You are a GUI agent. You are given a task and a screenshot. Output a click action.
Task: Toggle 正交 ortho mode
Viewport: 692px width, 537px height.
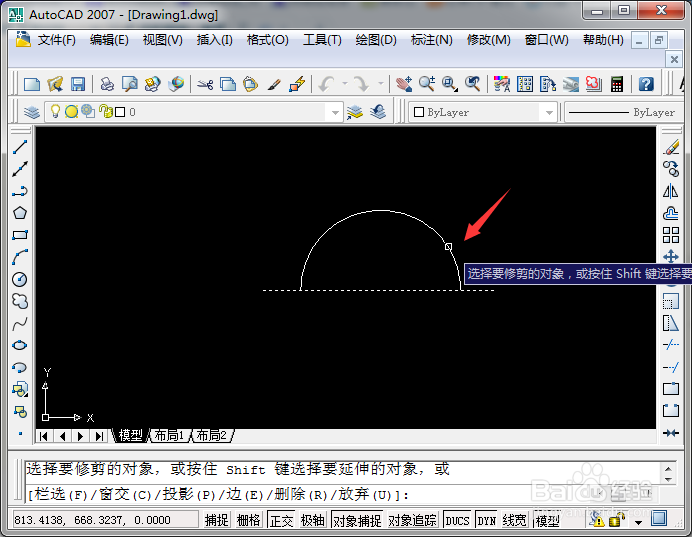[282, 520]
